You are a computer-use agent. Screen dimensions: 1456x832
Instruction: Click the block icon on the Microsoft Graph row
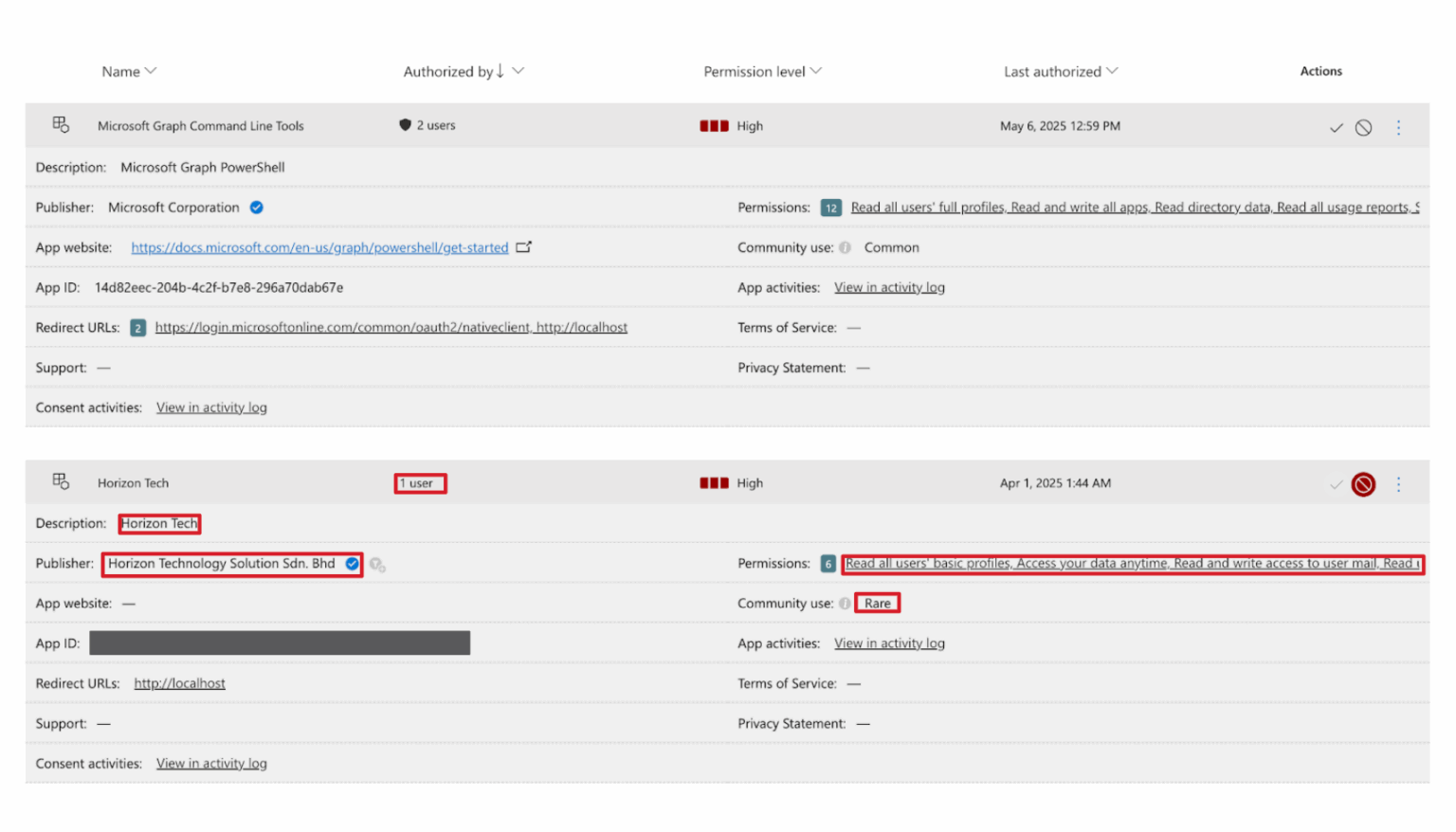pyautogui.click(x=1363, y=126)
